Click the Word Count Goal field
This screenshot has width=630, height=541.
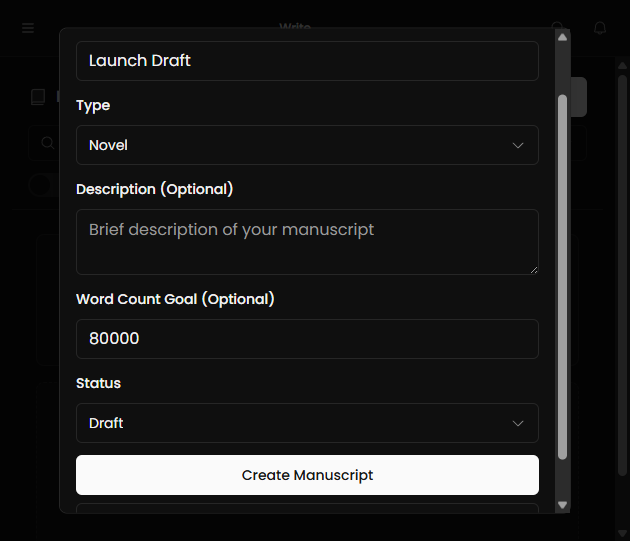307,339
